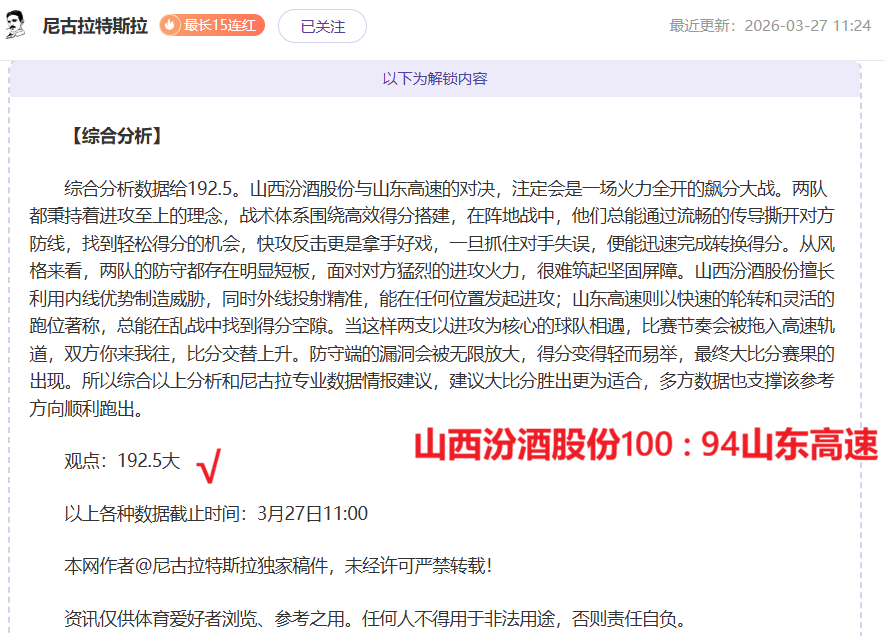
Task: Toggle the 已关注 follow button
Action: coord(322,26)
